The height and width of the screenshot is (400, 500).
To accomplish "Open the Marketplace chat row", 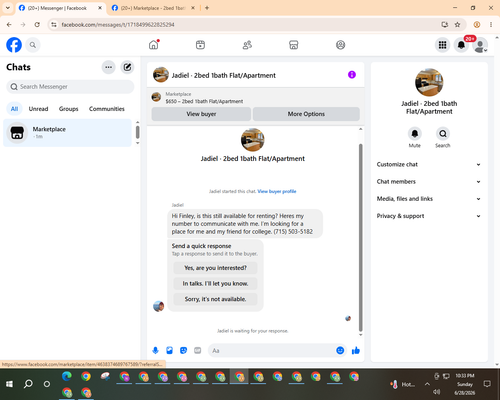I will pyautogui.click(x=67, y=133).
